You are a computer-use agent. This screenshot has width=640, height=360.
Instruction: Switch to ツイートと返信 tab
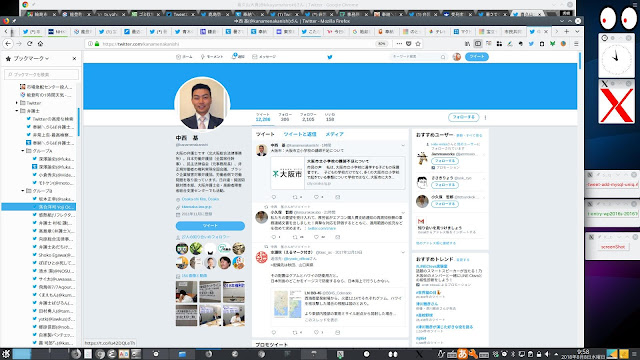click(x=300, y=134)
